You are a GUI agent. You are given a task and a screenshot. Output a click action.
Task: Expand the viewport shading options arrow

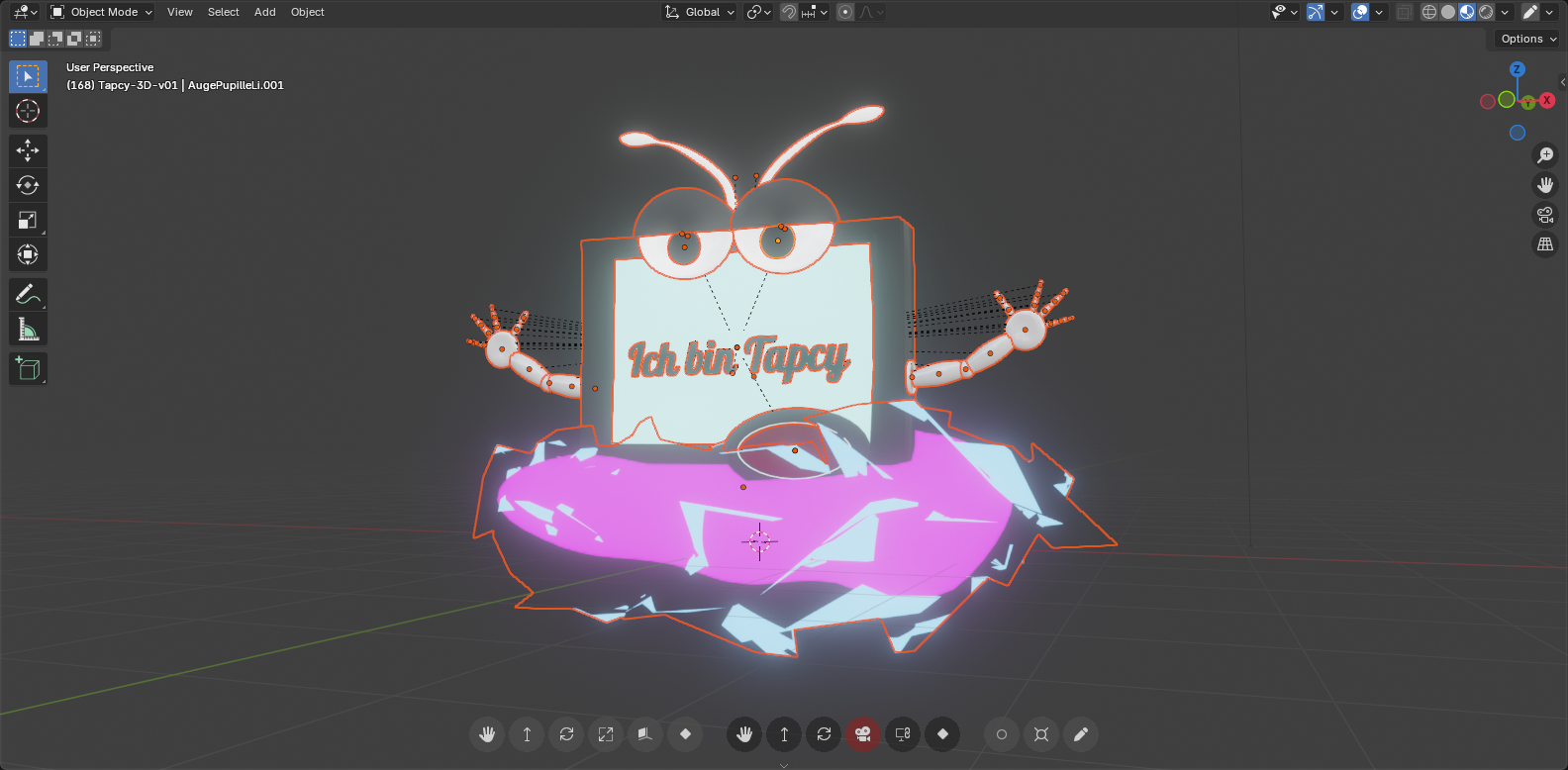click(1505, 12)
